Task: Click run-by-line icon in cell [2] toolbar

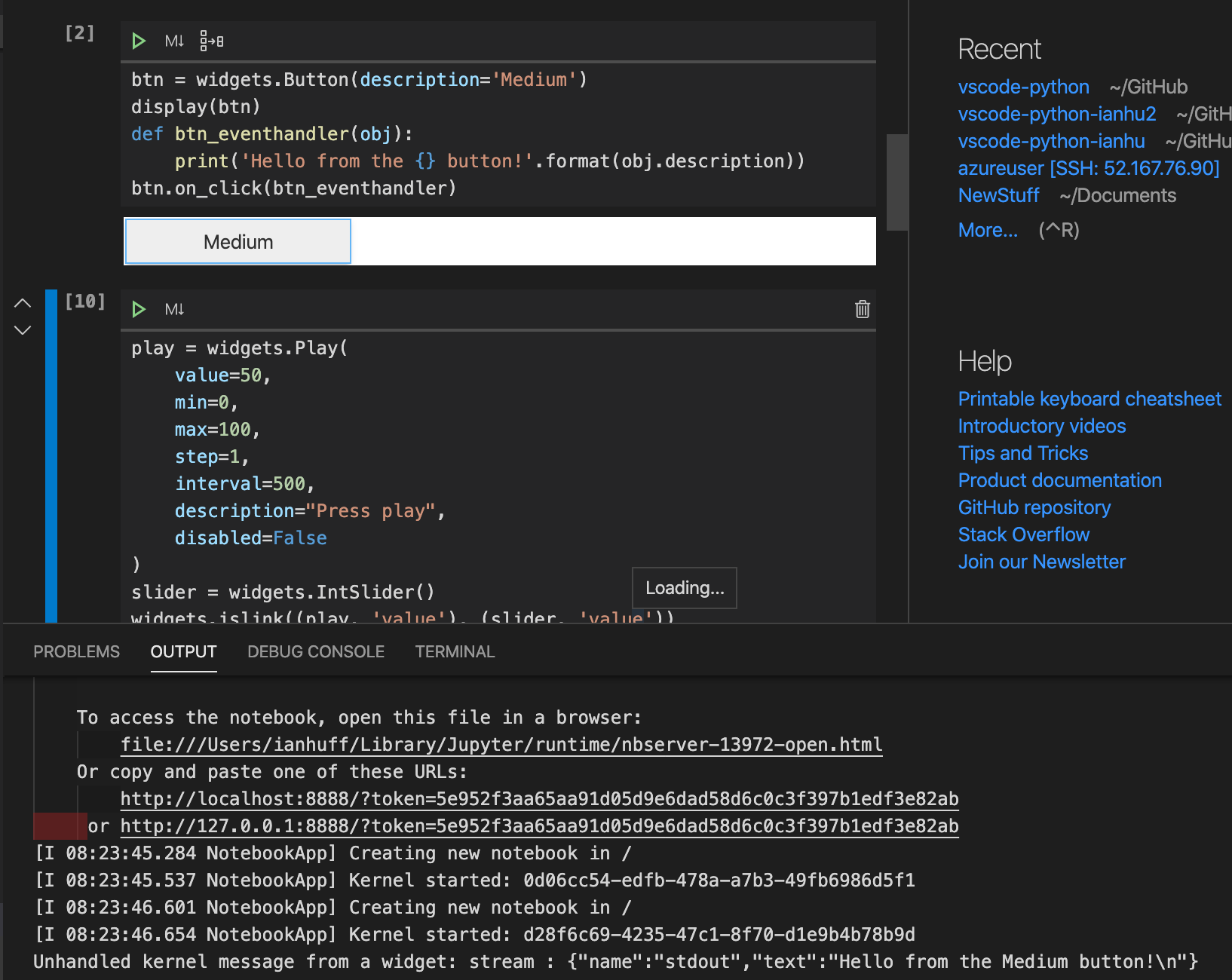Action: click(211, 41)
